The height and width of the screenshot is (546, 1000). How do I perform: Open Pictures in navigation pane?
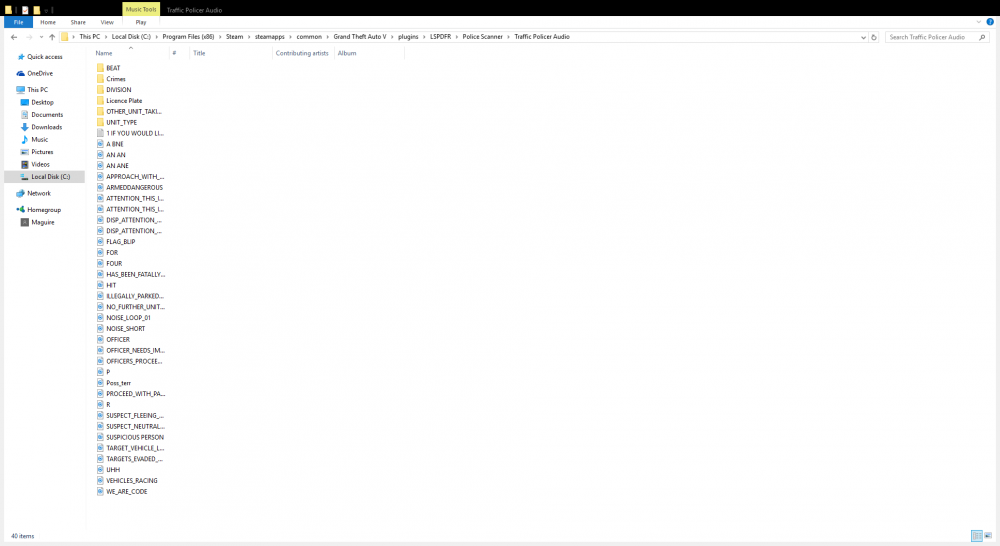click(x=42, y=152)
